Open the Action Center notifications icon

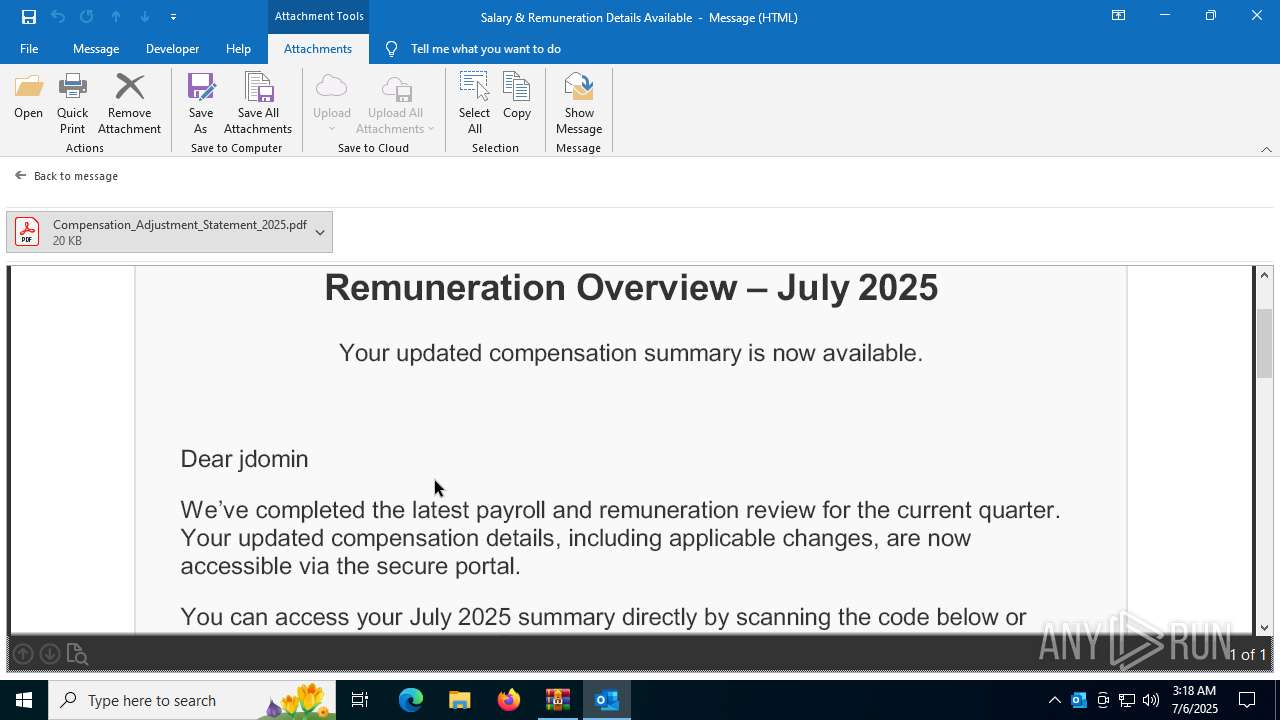[1247, 700]
